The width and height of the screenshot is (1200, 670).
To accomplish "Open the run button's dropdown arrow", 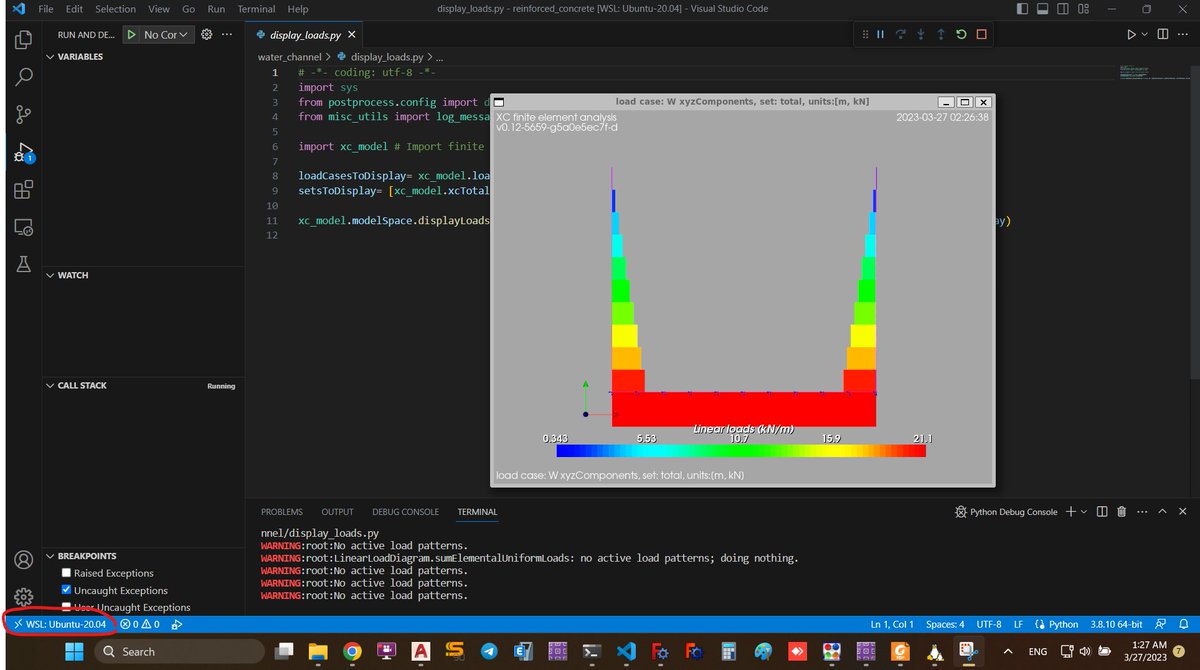I will [1145, 34].
